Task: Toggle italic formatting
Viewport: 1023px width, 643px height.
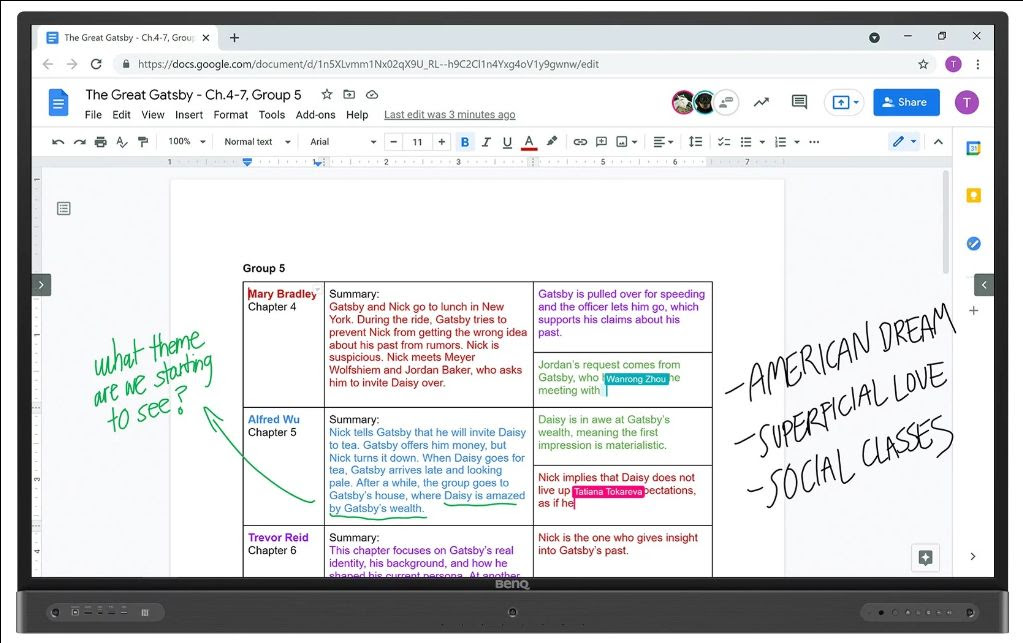Action: (486, 142)
